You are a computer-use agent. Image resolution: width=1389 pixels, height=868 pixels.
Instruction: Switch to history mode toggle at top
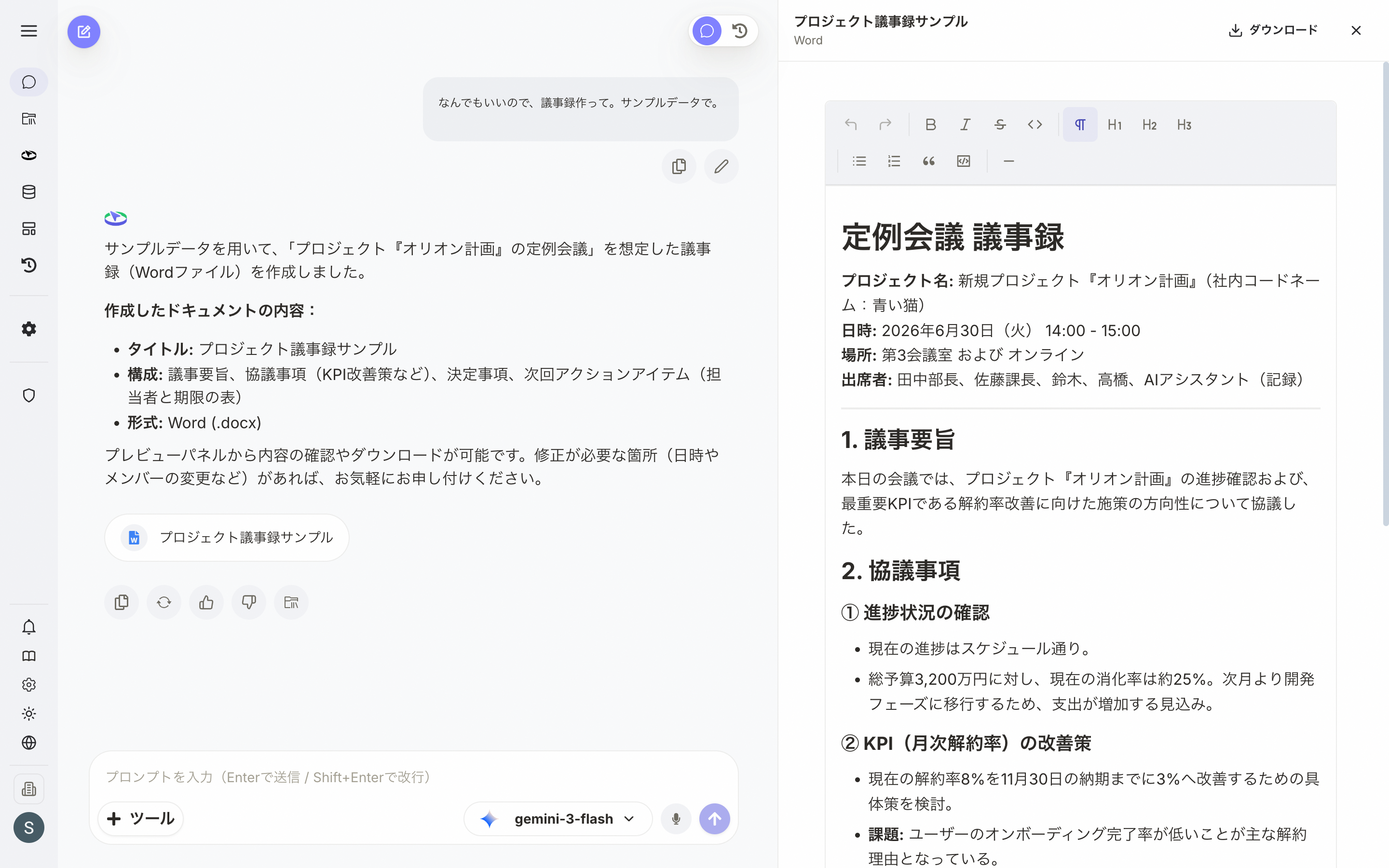tap(740, 31)
